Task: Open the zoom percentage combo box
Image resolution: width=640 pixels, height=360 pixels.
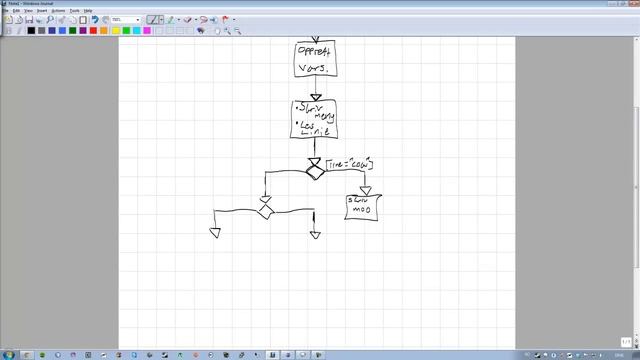Action: pyautogui.click(x=126, y=20)
